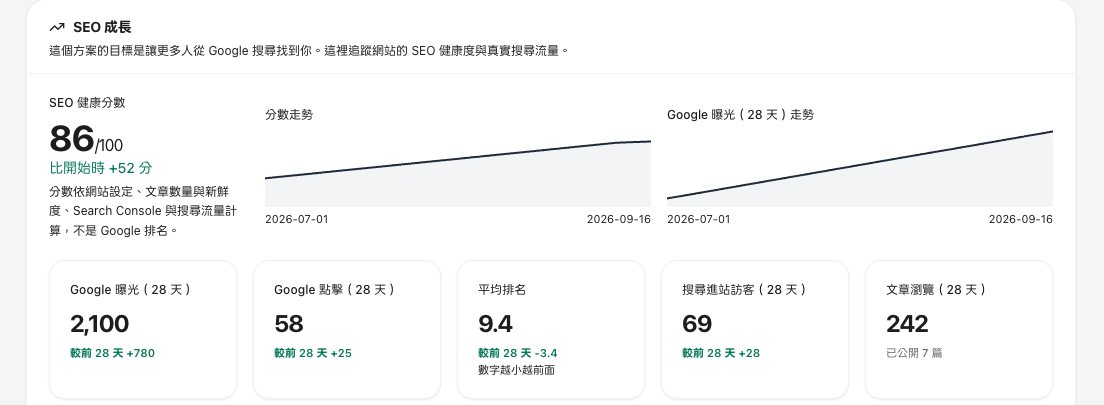Click the 文章瀏覽(28 天)card label

coord(936,289)
